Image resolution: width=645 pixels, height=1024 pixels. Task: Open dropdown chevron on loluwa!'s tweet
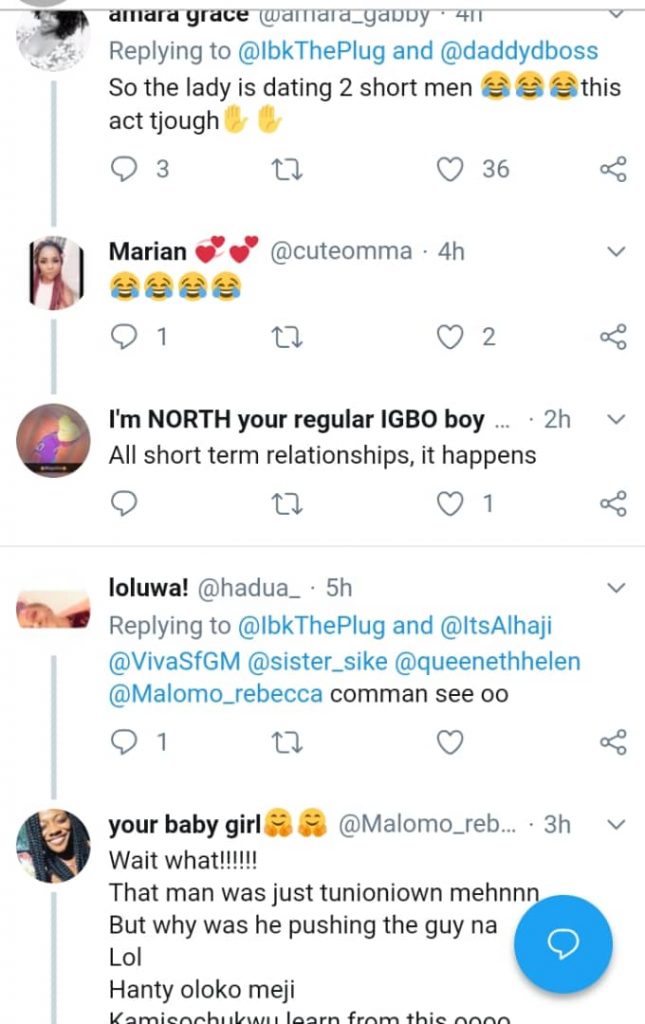click(x=616, y=587)
